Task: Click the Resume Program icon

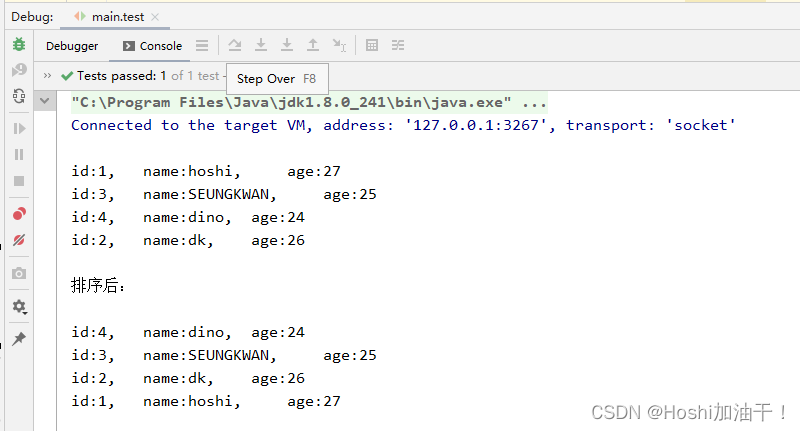Action: (x=19, y=129)
